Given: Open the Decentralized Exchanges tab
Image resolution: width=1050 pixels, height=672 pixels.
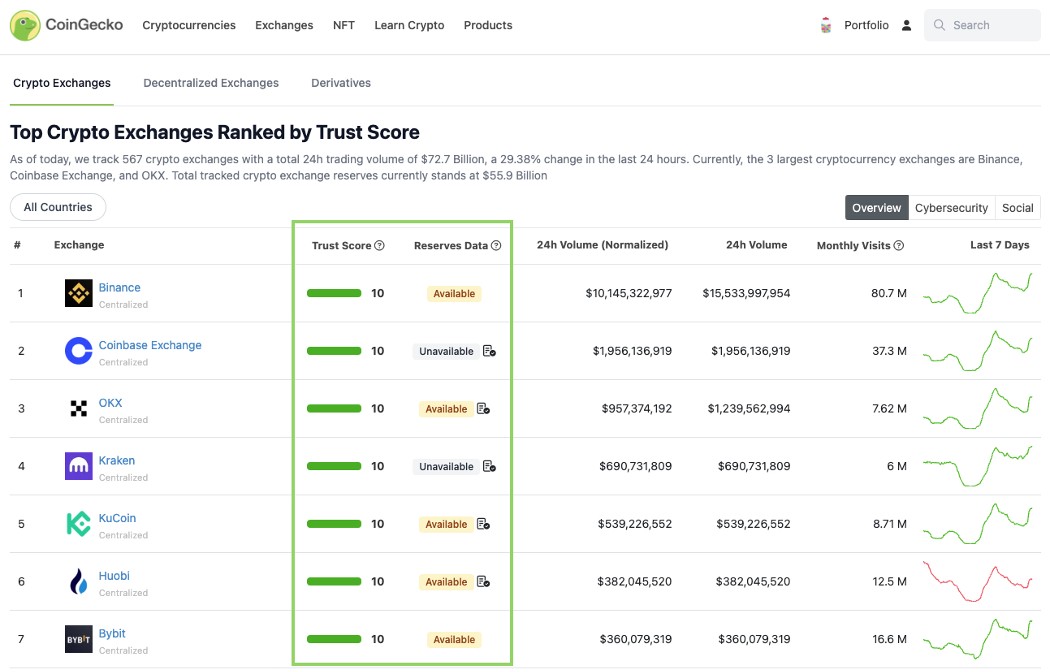Looking at the screenshot, I should [x=211, y=83].
